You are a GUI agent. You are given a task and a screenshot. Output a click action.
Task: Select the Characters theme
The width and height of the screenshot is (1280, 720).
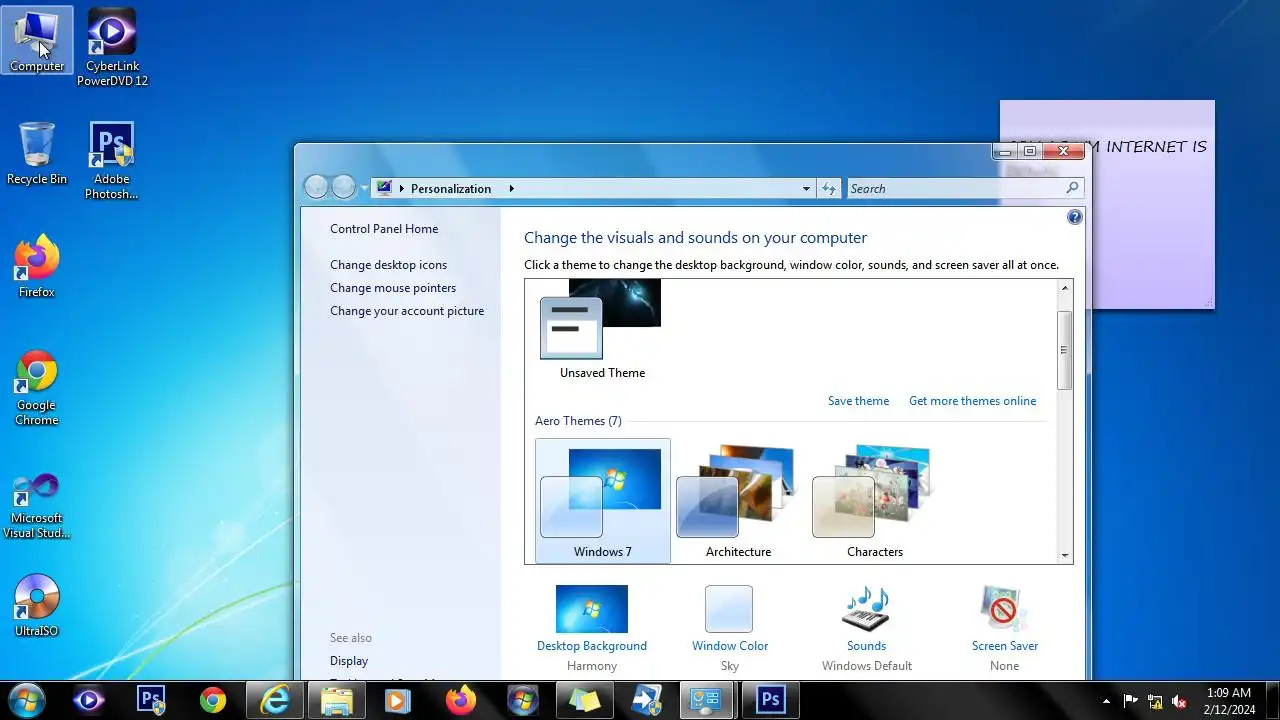(x=875, y=501)
